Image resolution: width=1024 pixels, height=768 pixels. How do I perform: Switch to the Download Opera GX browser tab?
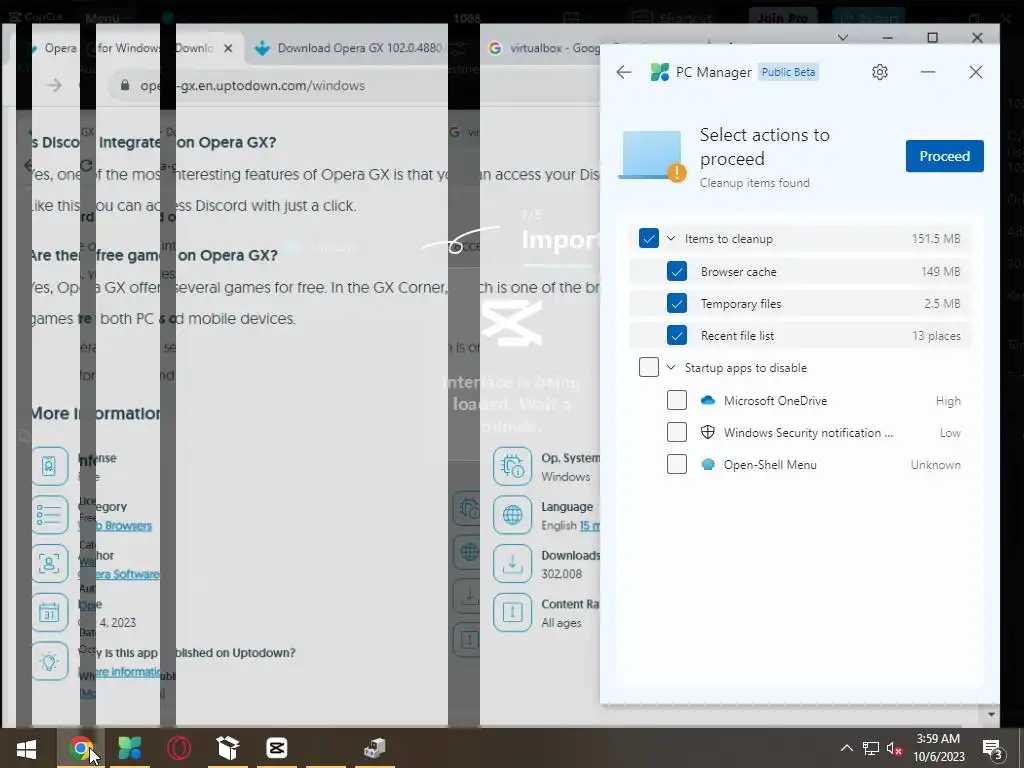click(x=349, y=48)
